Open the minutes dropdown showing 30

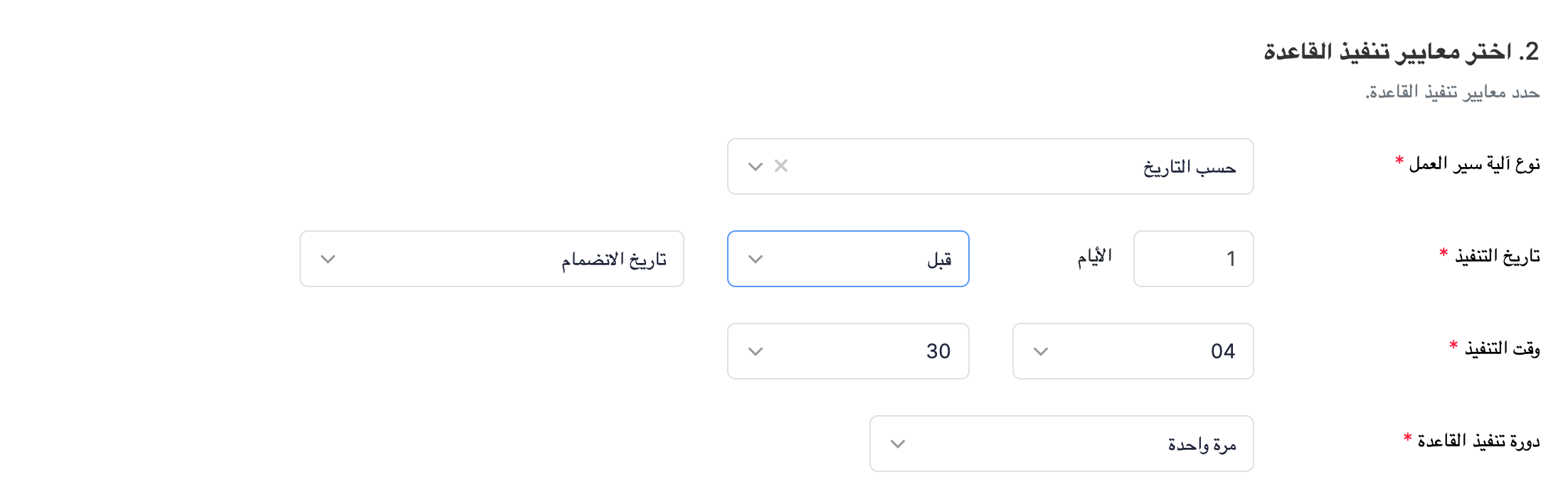tap(847, 350)
